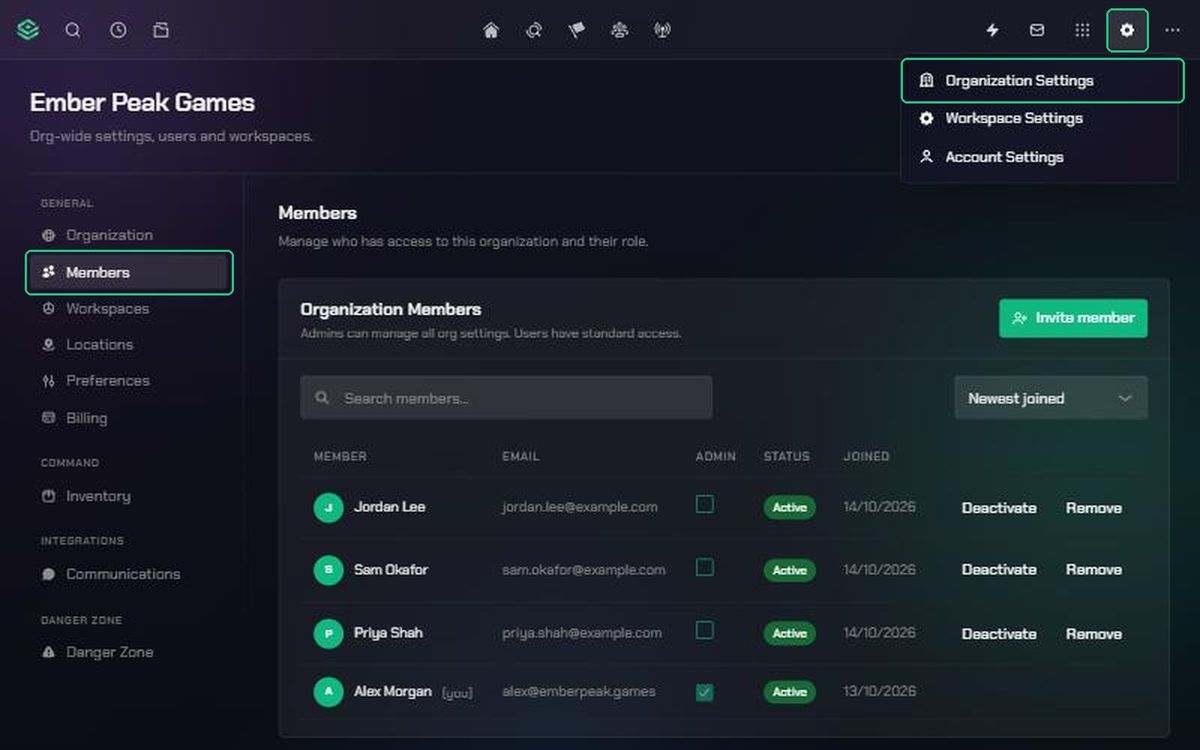Deactivate Sam Okafor
The width and height of the screenshot is (1200, 750).
click(x=999, y=570)
